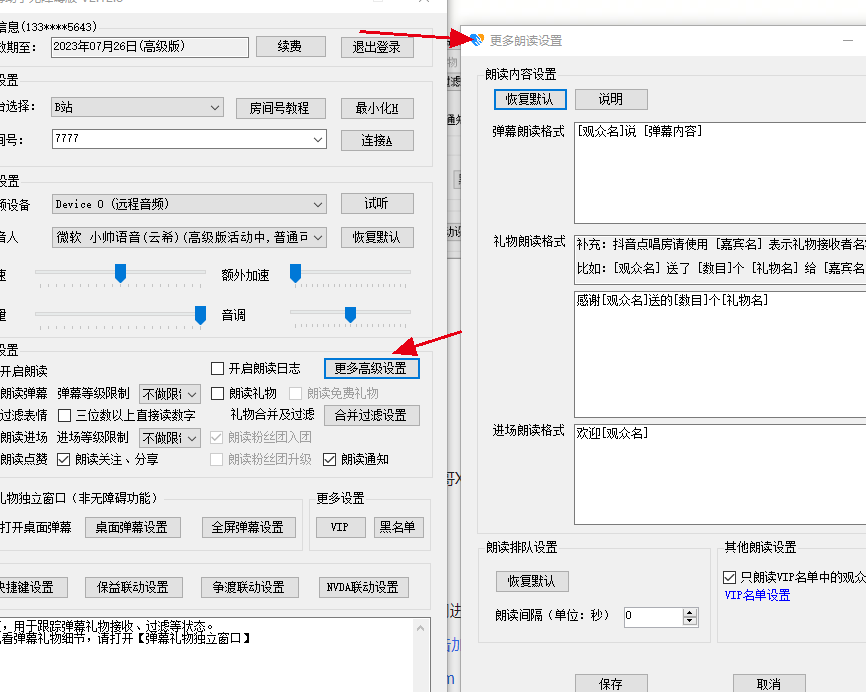Click the app icon in 更多朗读设置 title bar

[477, 40]
